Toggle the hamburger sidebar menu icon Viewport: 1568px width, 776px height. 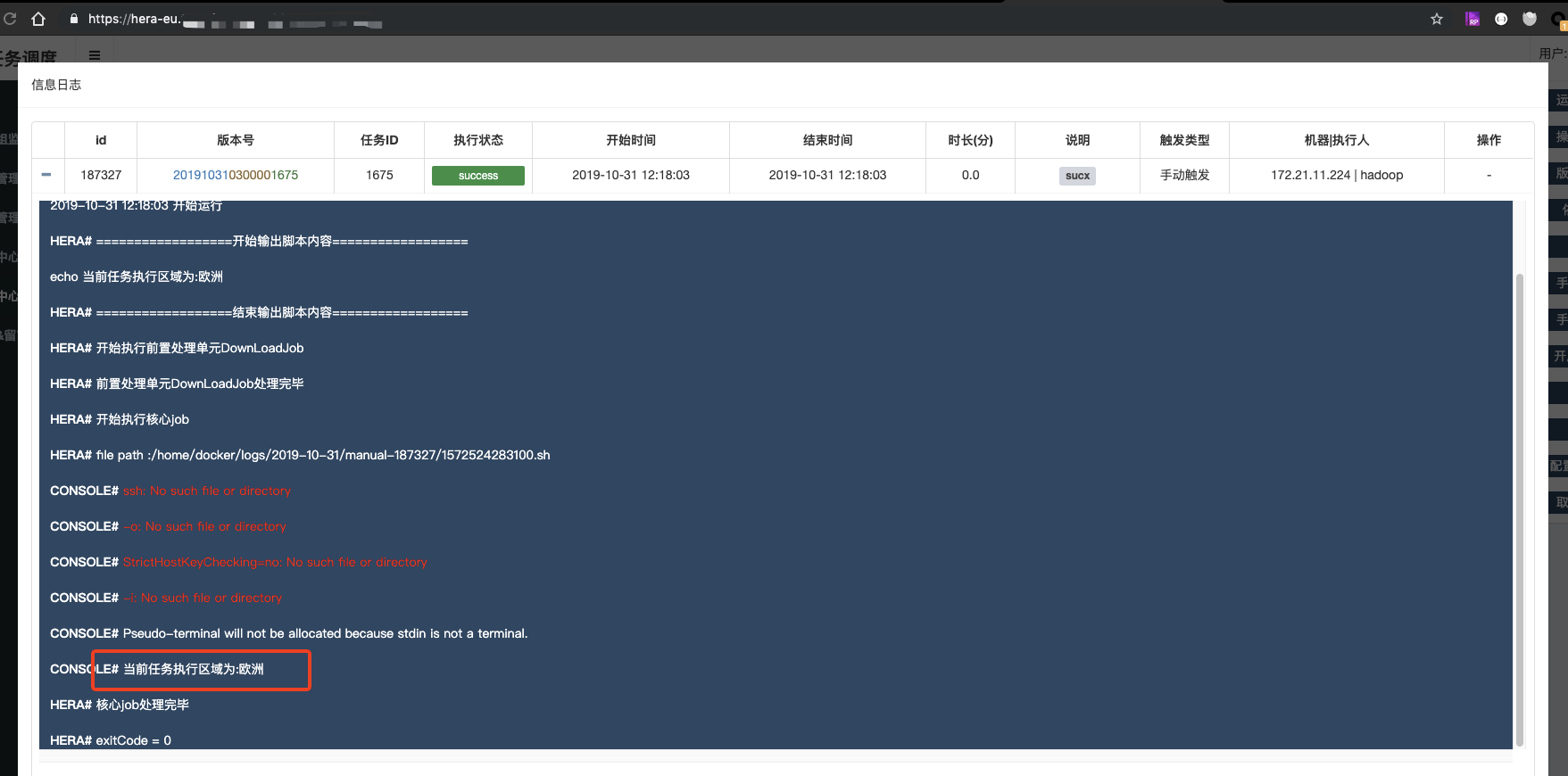pos(95,55)
